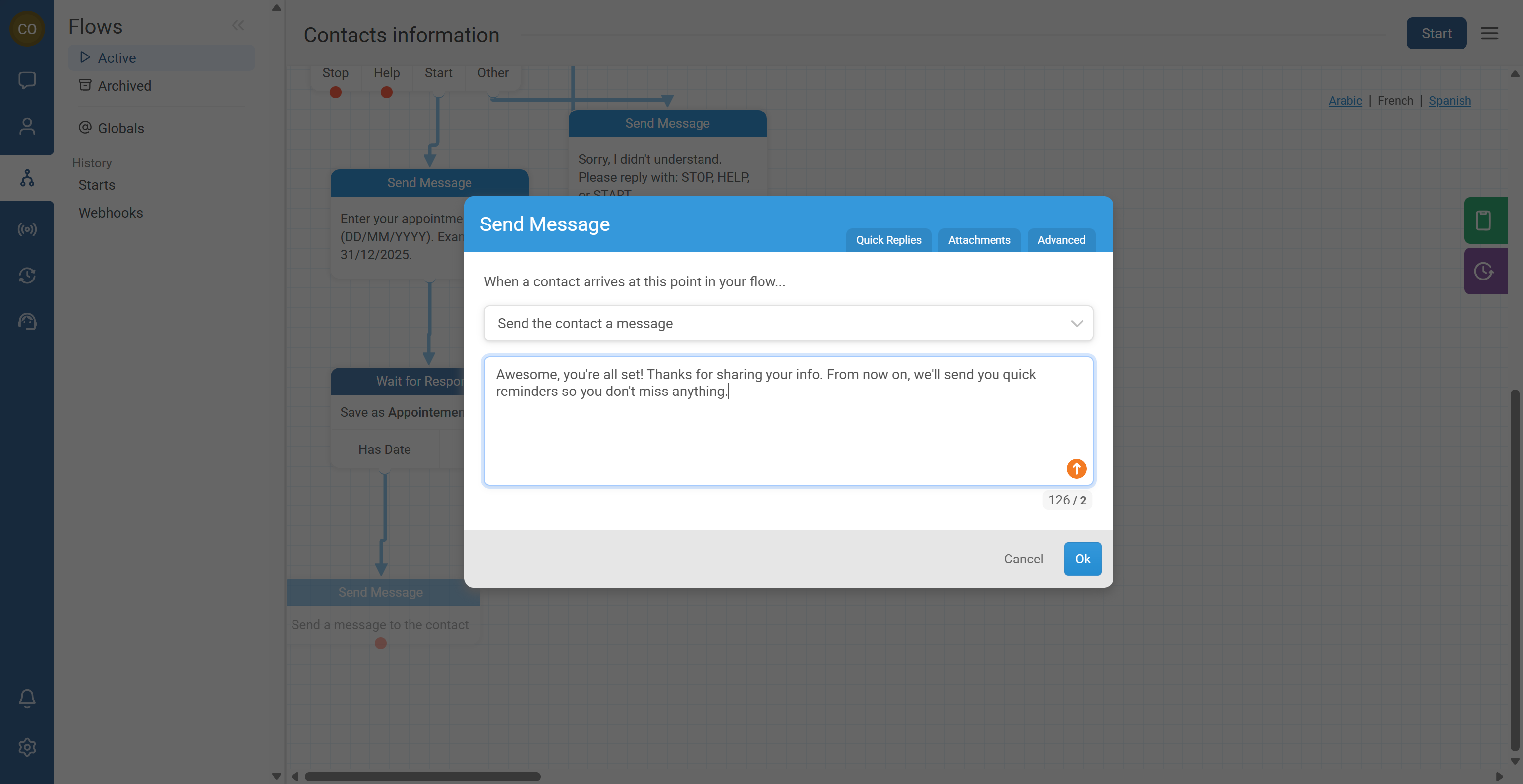This screenshot has height=784, width=1523.
Task: Click the Spanish language link
Action: coord(1449,101)
